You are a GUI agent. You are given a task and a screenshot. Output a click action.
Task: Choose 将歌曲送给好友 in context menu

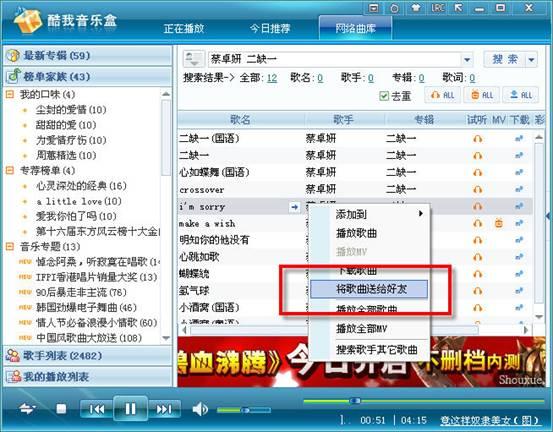pos(369,289)
